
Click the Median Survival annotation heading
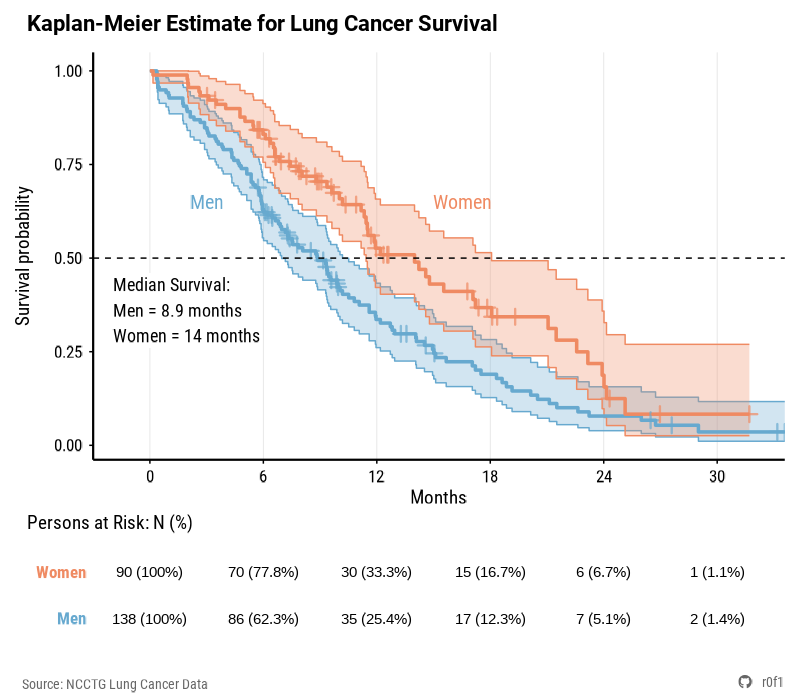click(171, 285)
